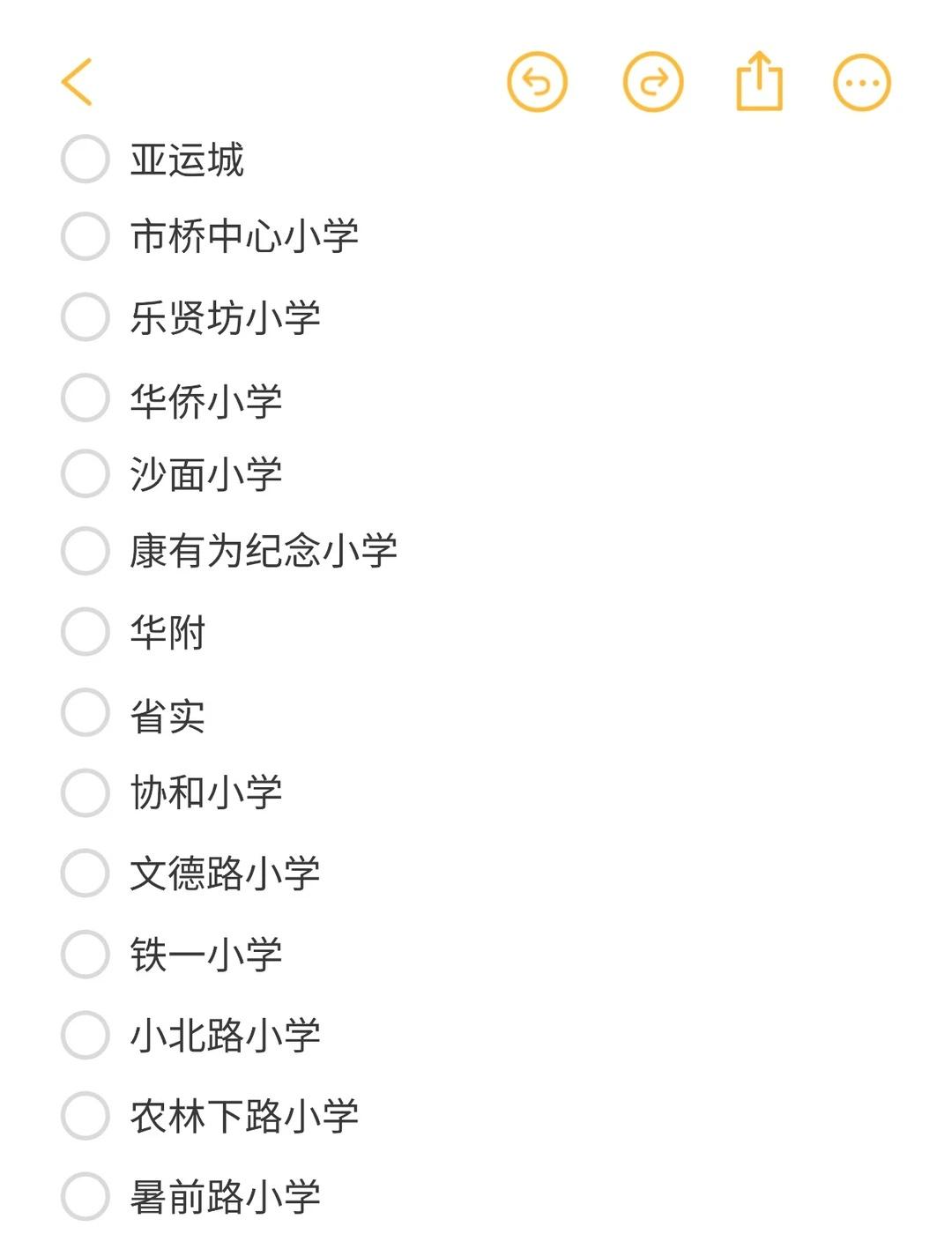Check off the 亚运城 item
This screenshot has height=1234, width=952.
click(86, 159)
